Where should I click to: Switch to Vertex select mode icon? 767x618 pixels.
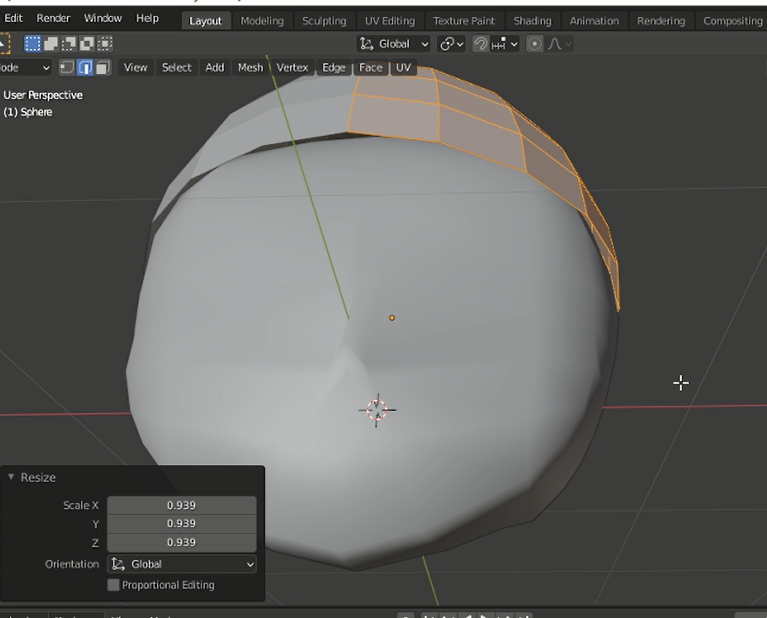click(67, 68)
